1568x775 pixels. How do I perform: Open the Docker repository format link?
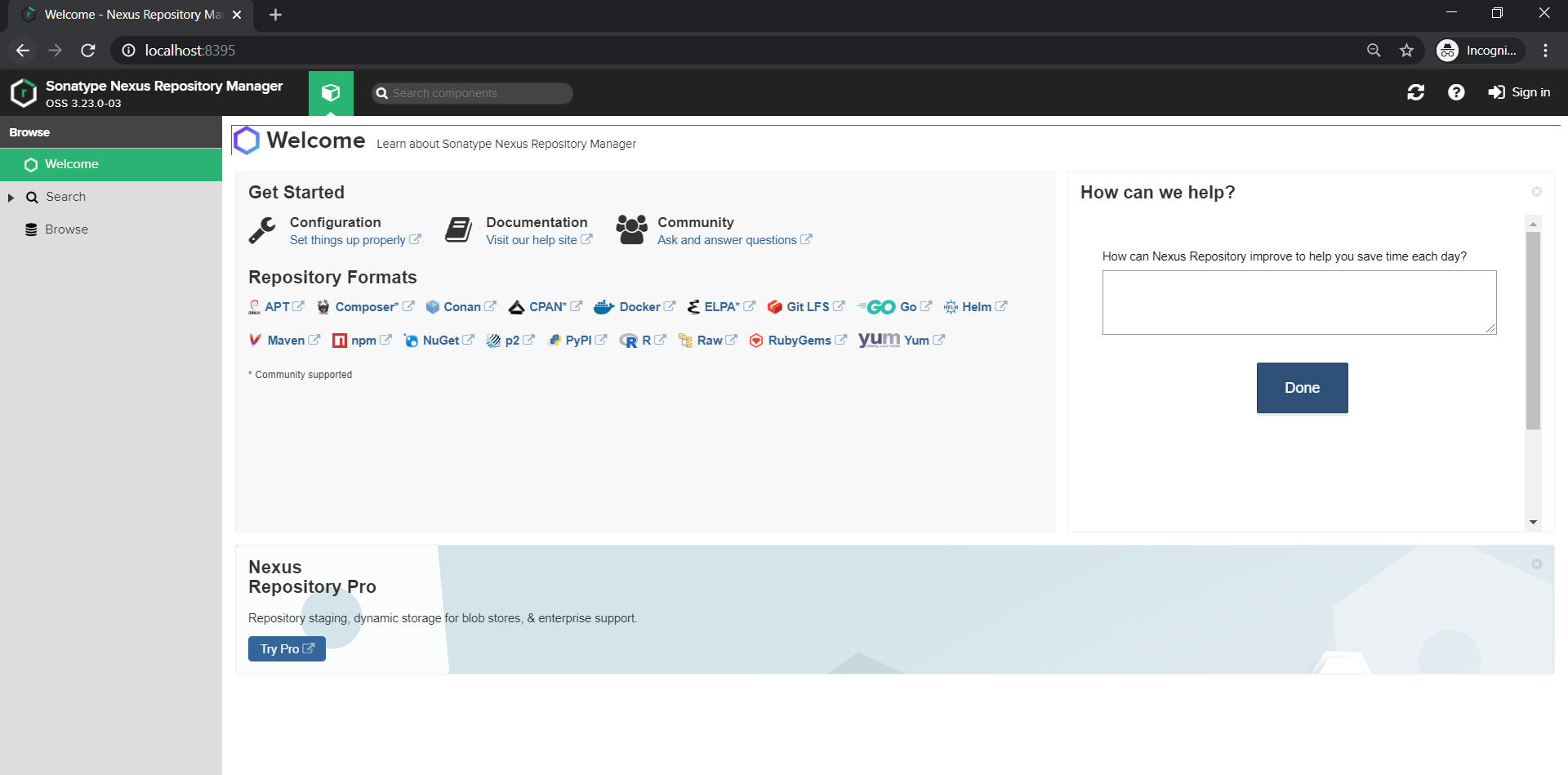click(x=639, y=307)
